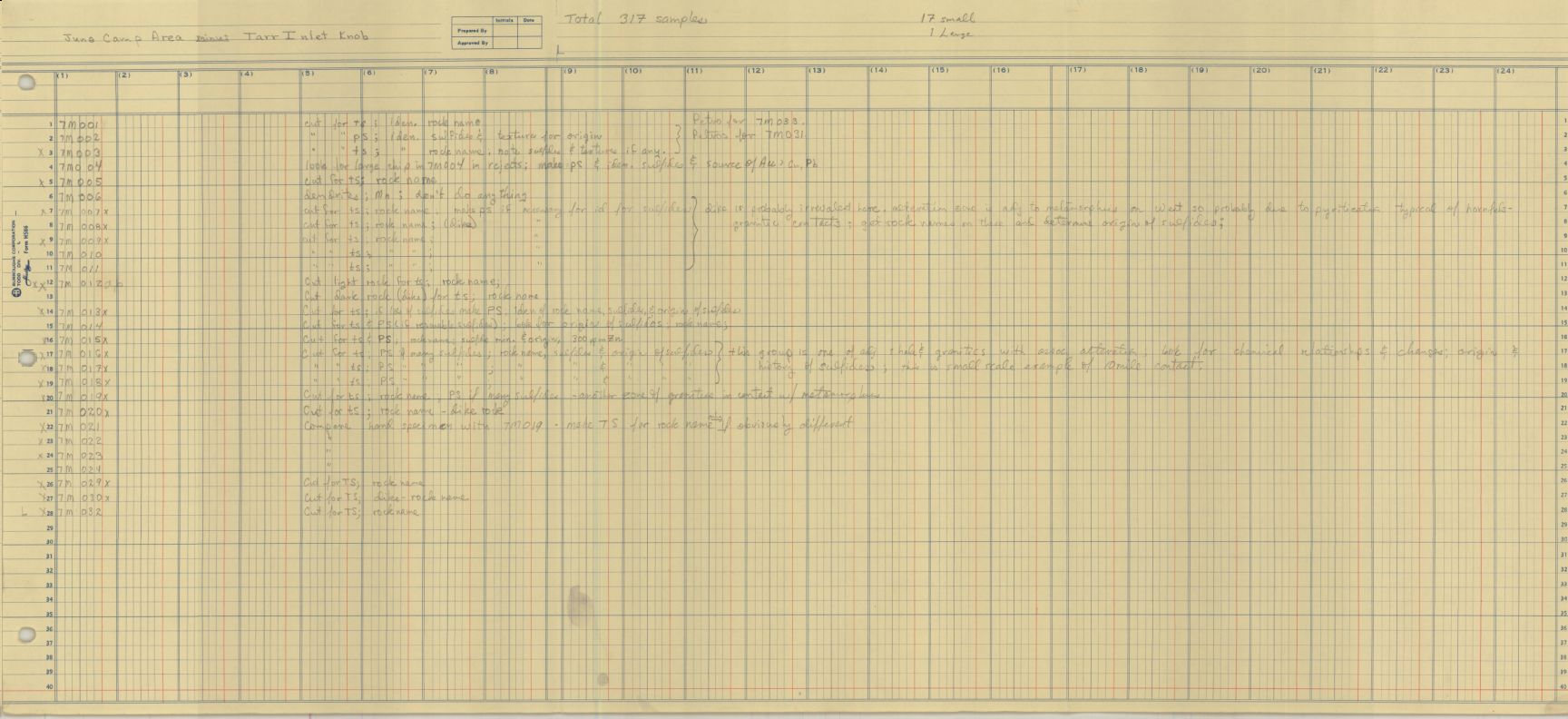This screenshot has height=719, width=1568.
Task: Click the sample ID "7M 005"
Action: [79, 182]
